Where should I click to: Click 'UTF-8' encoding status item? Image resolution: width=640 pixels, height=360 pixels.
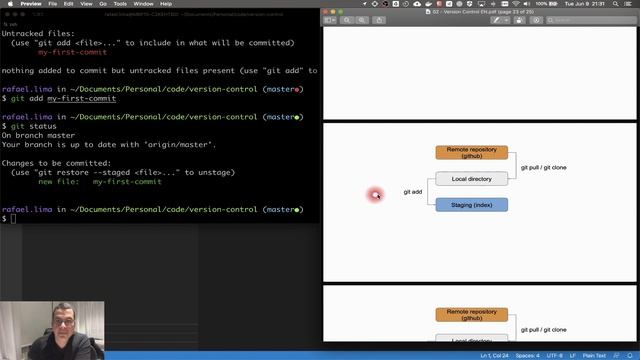(555, 356)
